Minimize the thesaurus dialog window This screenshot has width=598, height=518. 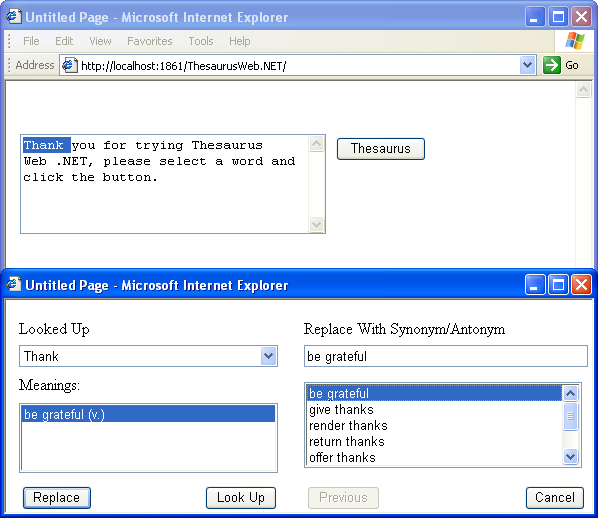[x=534, y=285]
